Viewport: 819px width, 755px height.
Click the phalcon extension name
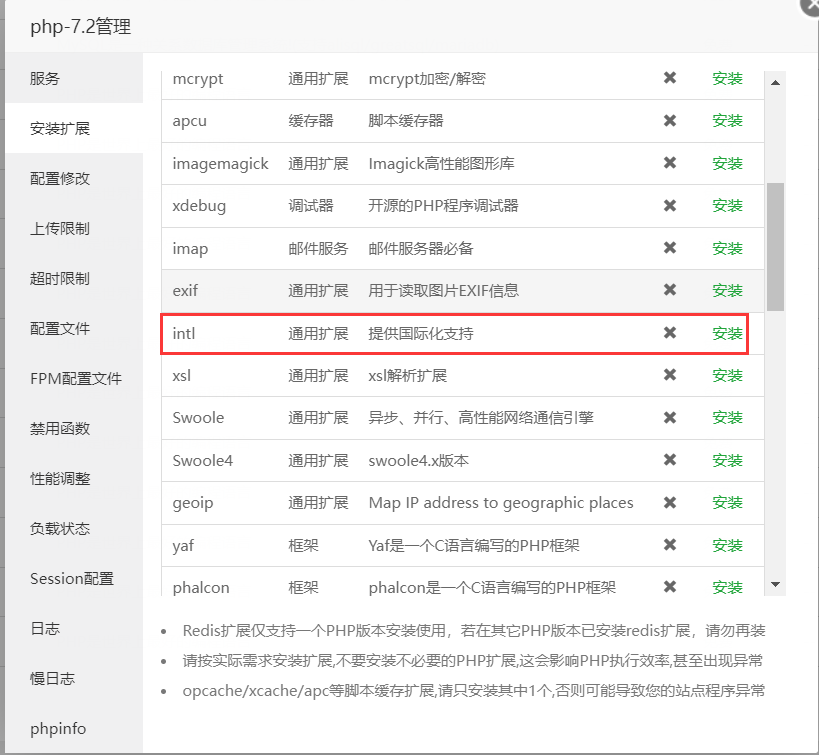tap(201, 588)
